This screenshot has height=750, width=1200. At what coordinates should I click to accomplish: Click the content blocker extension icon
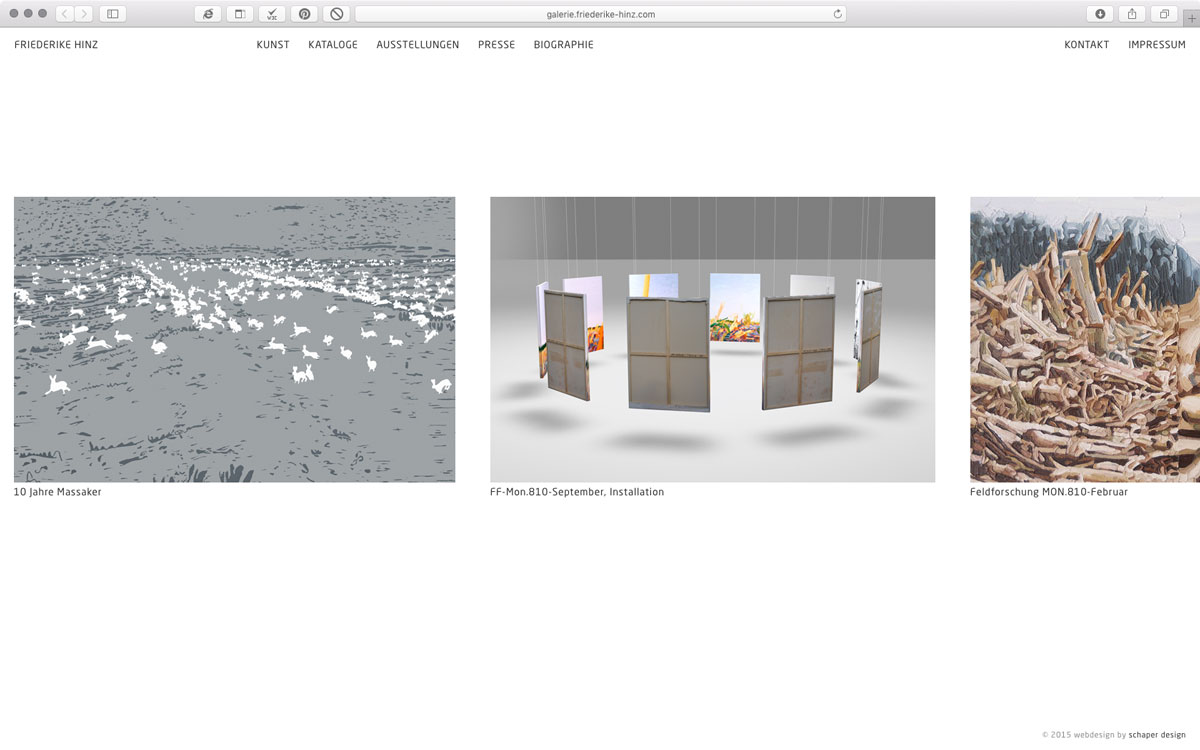tap(336, 14)
